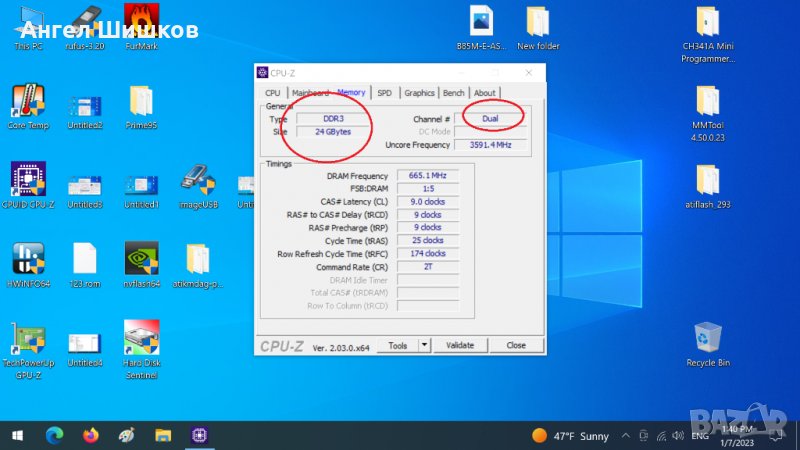This screenshot has width=800, height=450.
Task: Open the Graphics tab in CPU-Z
Action: pyautogui.click(x=419, y=93)
